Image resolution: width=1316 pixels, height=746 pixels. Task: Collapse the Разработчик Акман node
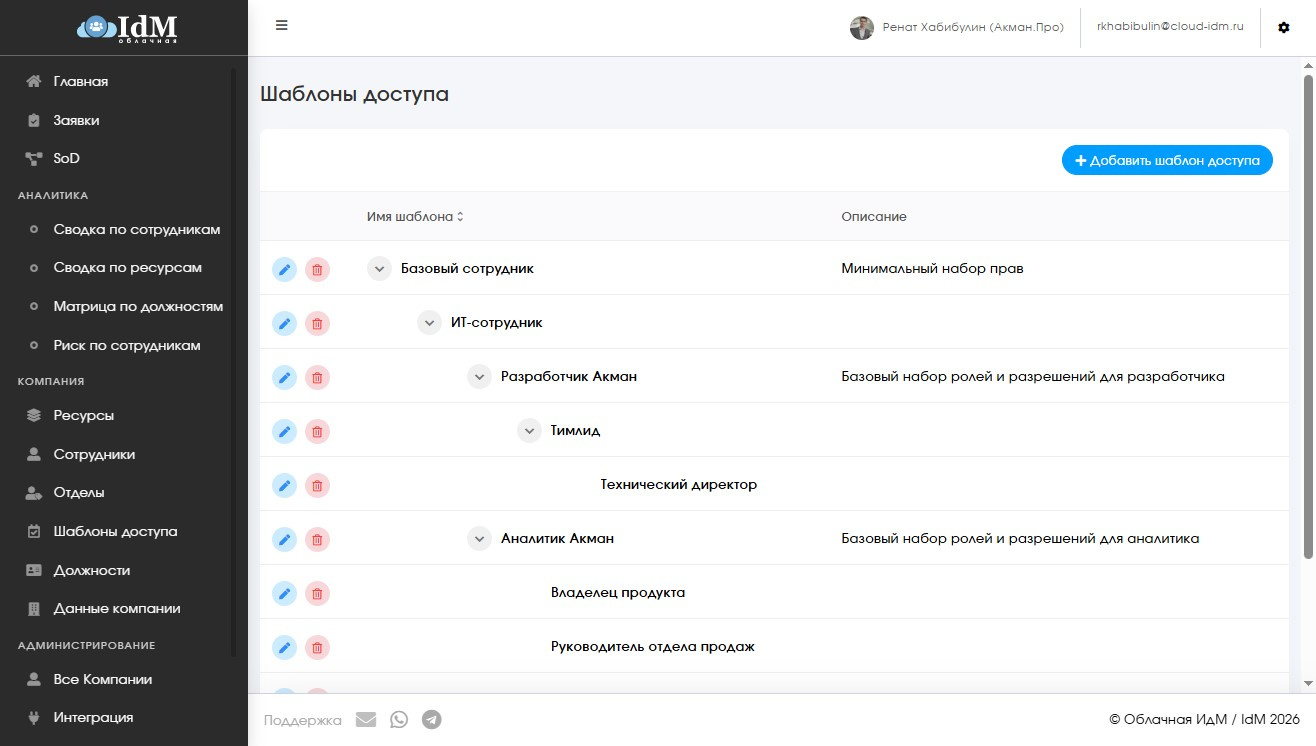[x=479, y=377]
